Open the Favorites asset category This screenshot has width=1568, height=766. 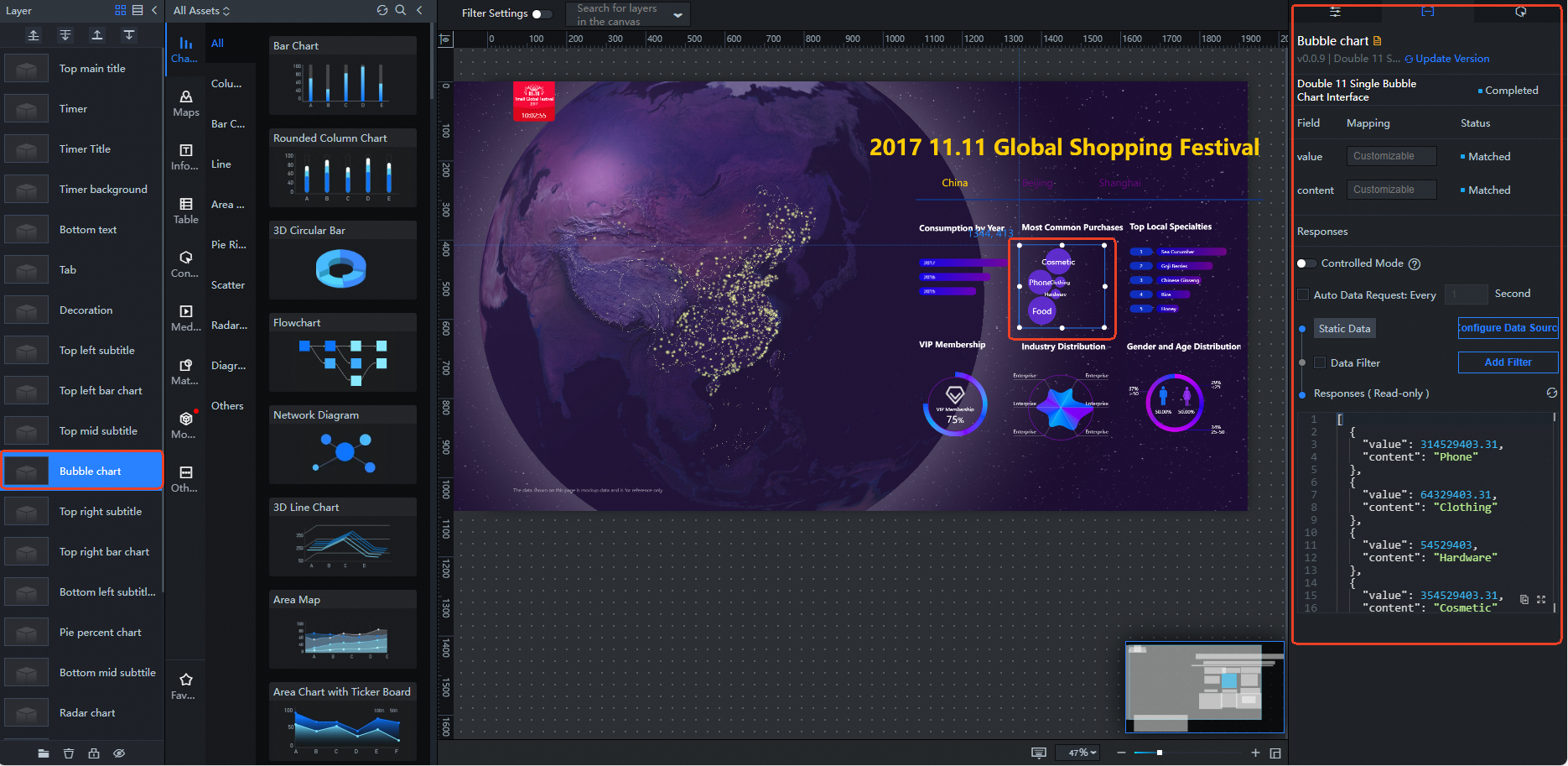[185, 686]
